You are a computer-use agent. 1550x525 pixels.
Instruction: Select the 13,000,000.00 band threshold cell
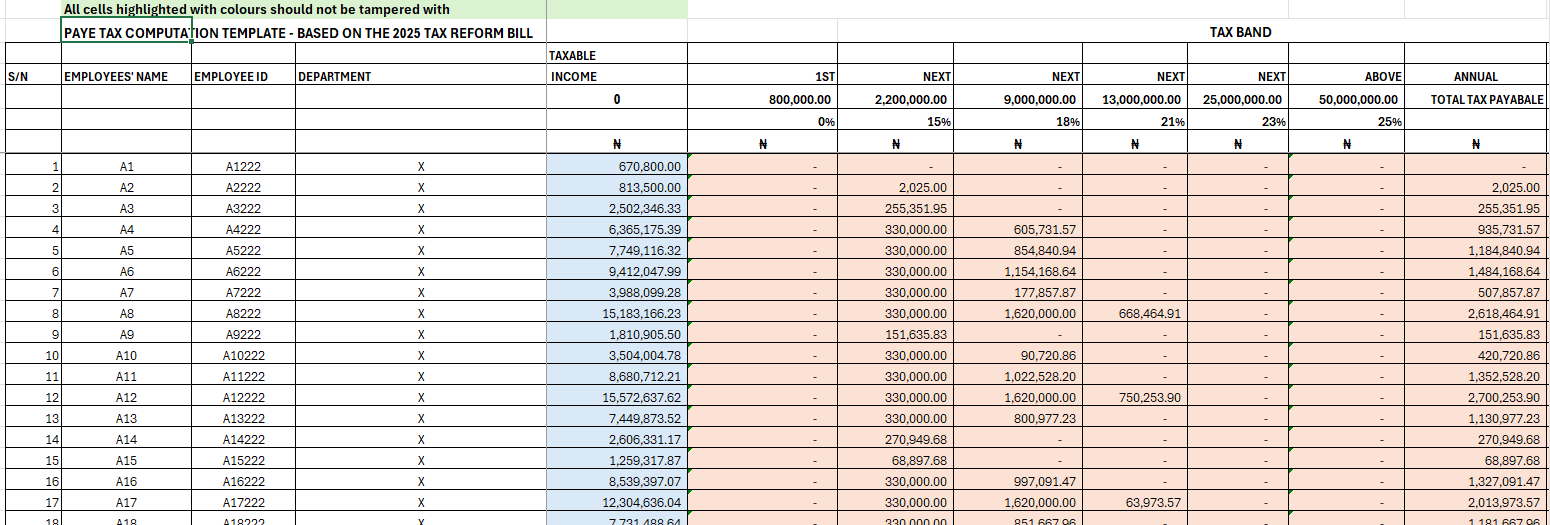point(1135,99)
